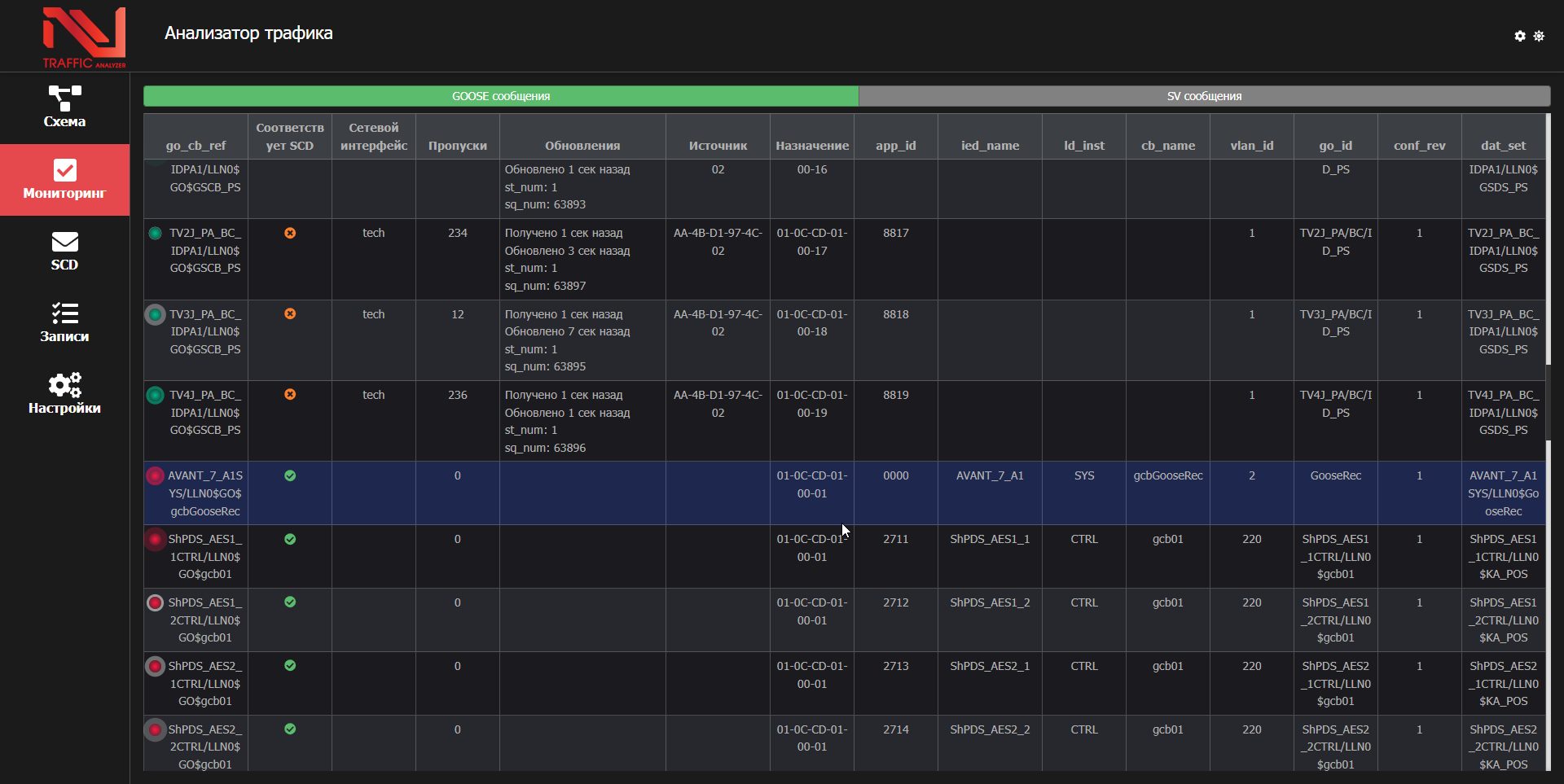The image size is (1564, 784).
Task: Click the table's vertical scrollbar
Action: coord(1548,244)
